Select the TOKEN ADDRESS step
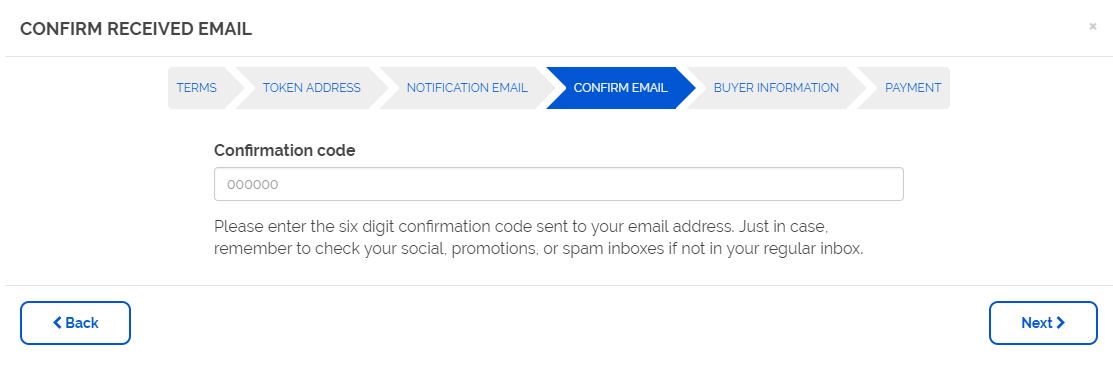 pos(312,88)
